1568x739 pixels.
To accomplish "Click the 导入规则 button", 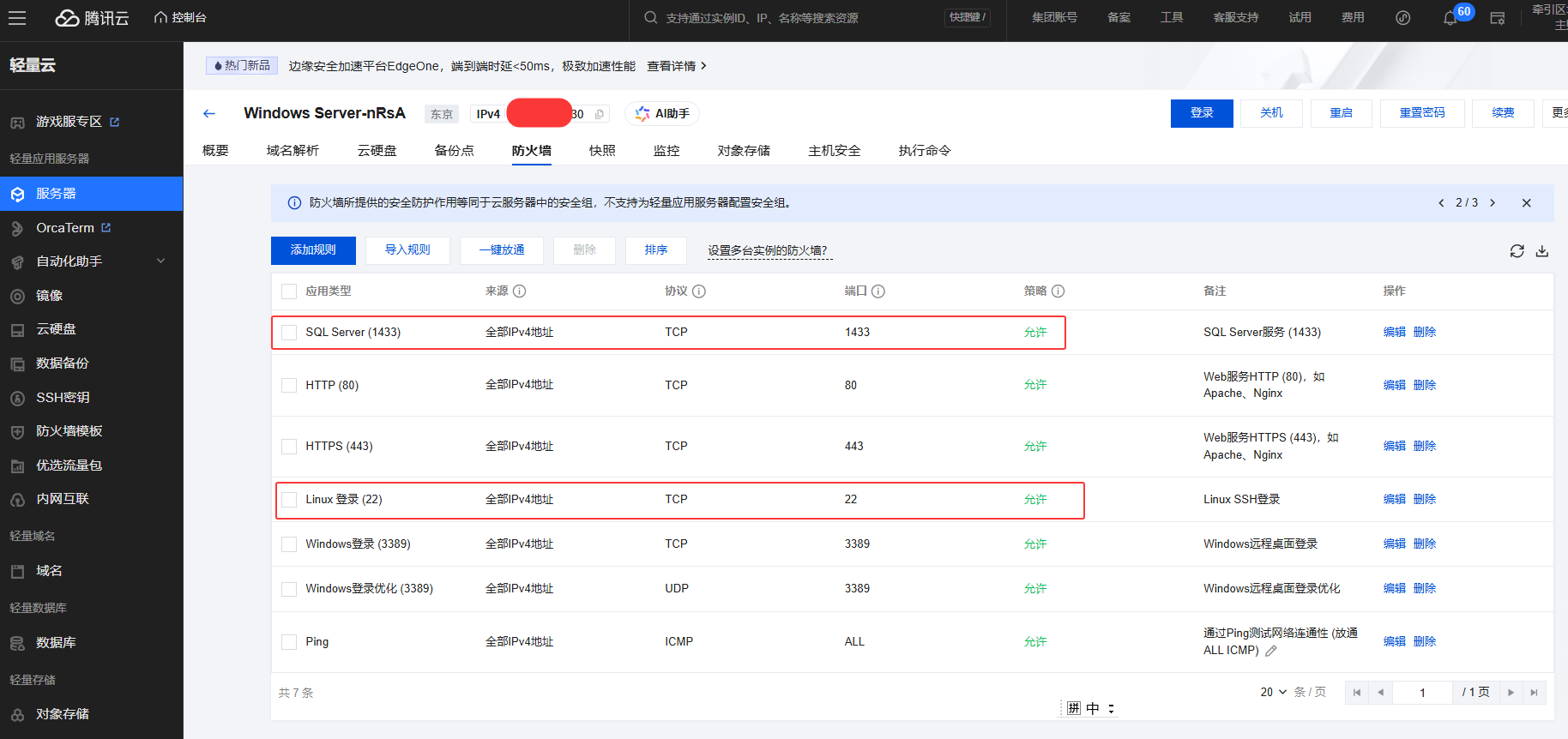I will [407, 250].
